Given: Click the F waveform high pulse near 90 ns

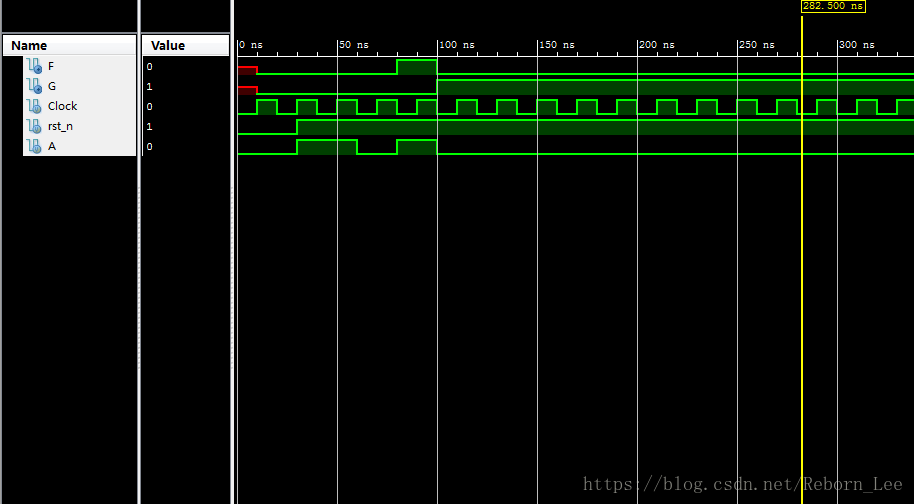Looking at the screenshot, I should (417, 67).
